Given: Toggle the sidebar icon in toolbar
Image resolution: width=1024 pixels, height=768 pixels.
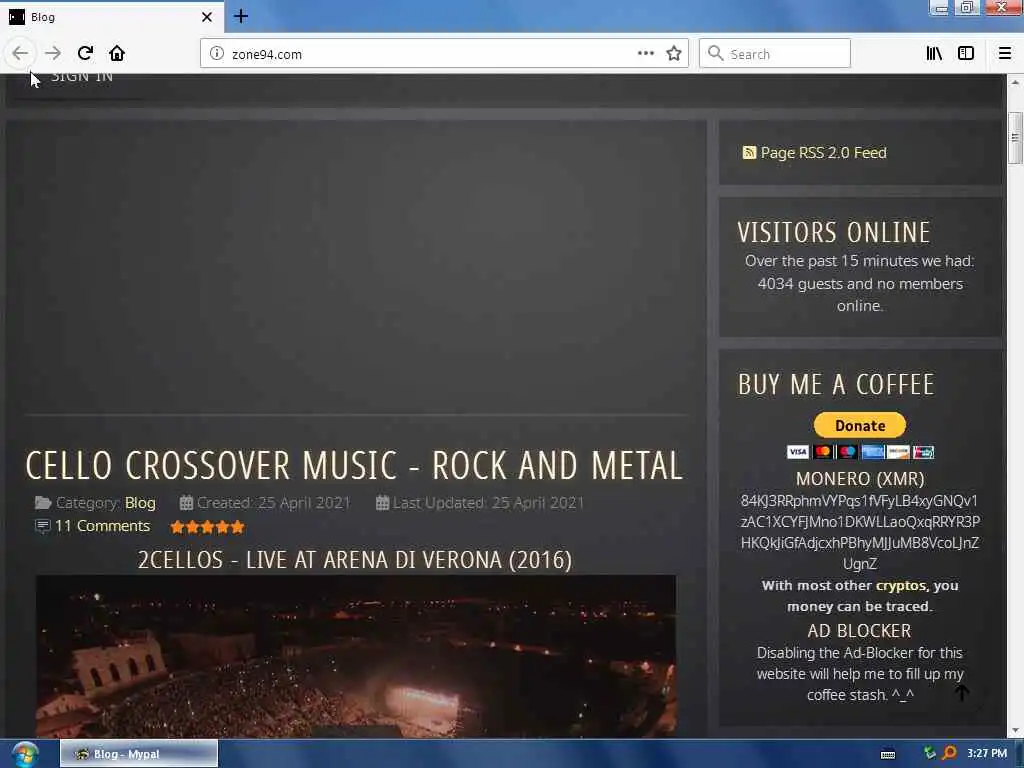Looking at the screenshot, I should 966,54.
